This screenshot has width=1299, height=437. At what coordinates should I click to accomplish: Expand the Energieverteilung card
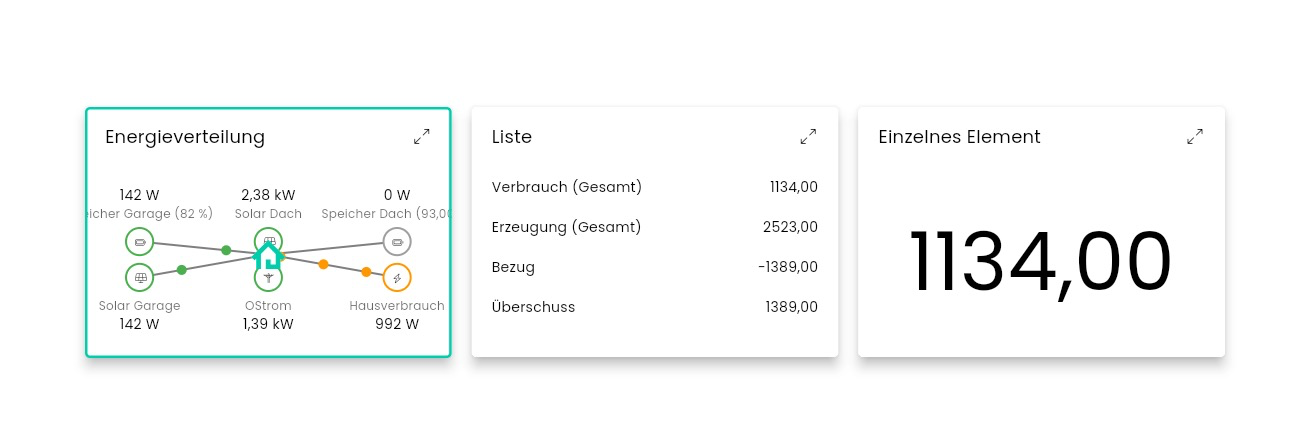coord(422,137)
